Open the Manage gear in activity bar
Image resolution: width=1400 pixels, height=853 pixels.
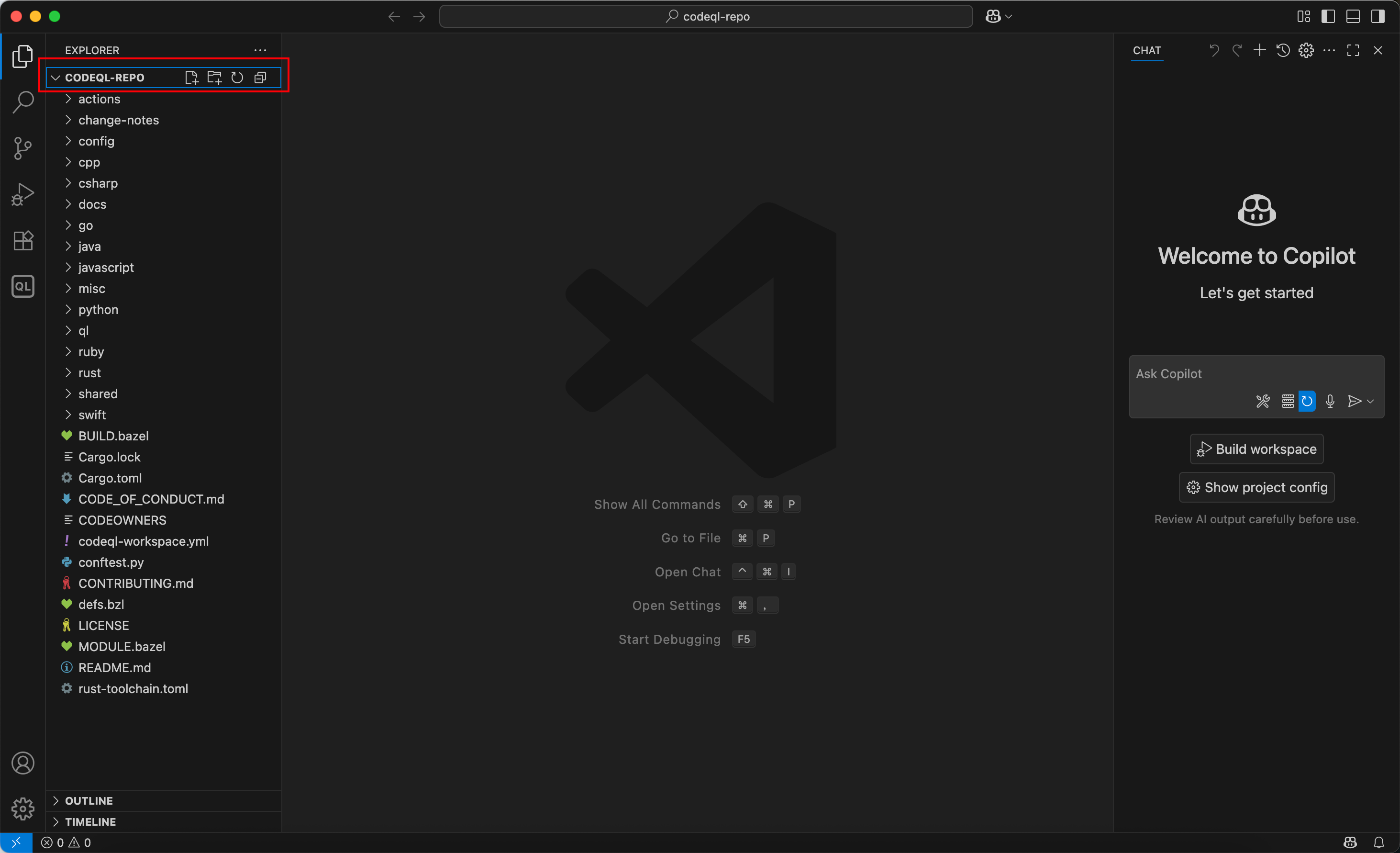point(23,808)
